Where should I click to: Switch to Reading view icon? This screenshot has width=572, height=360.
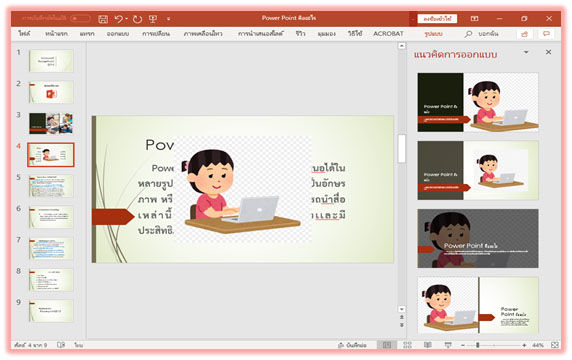coord(428,345)
